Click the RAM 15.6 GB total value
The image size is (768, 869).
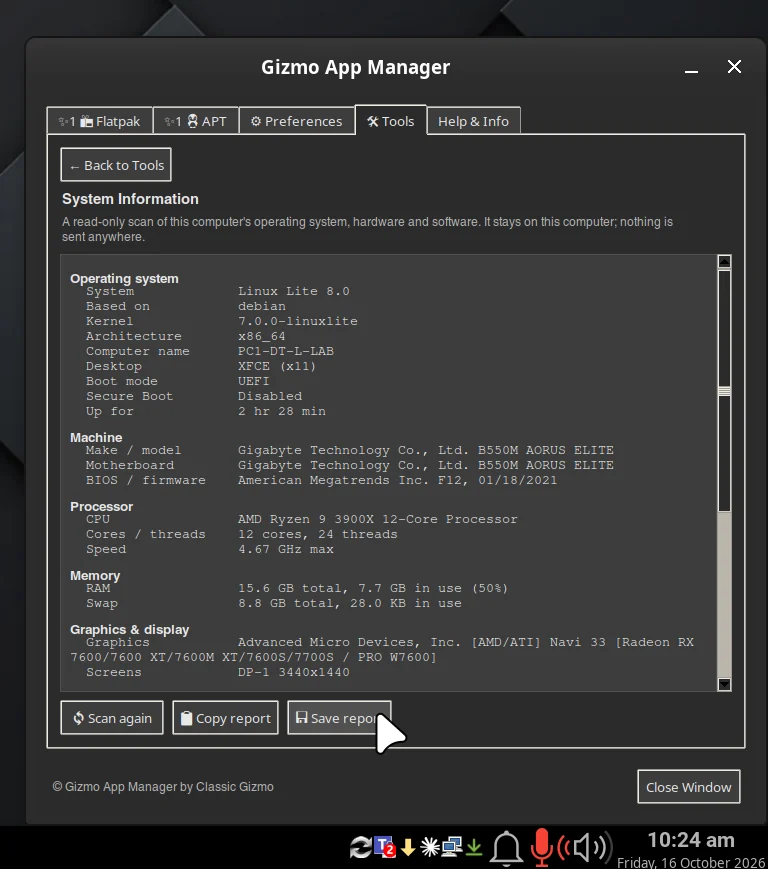[x=373, y=587]
